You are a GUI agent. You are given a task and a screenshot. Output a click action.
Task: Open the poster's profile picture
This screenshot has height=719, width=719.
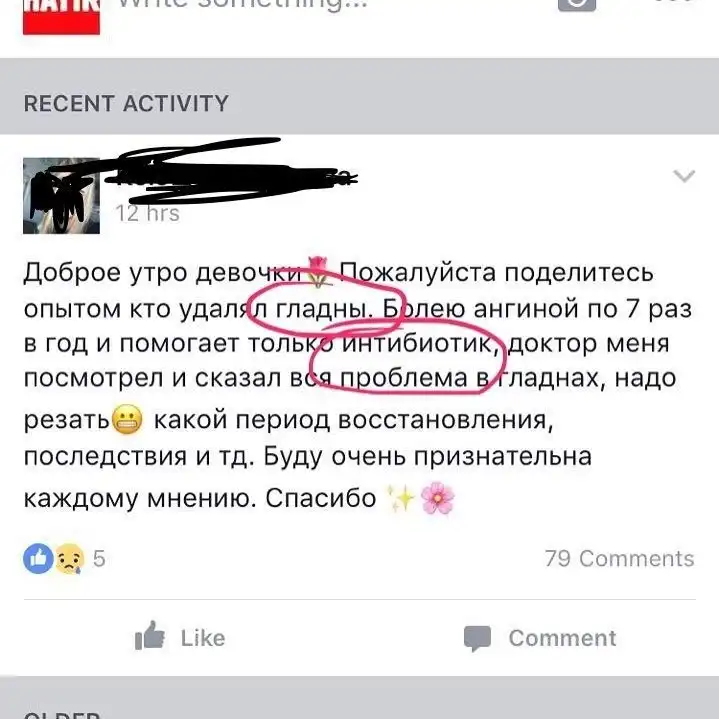click(x=61, y=196)
